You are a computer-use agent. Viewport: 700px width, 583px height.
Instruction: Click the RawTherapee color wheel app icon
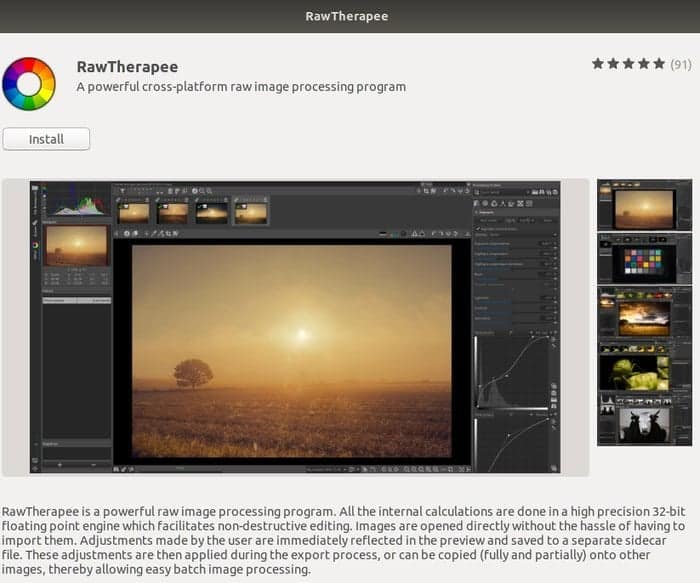(x=29, y=84)
